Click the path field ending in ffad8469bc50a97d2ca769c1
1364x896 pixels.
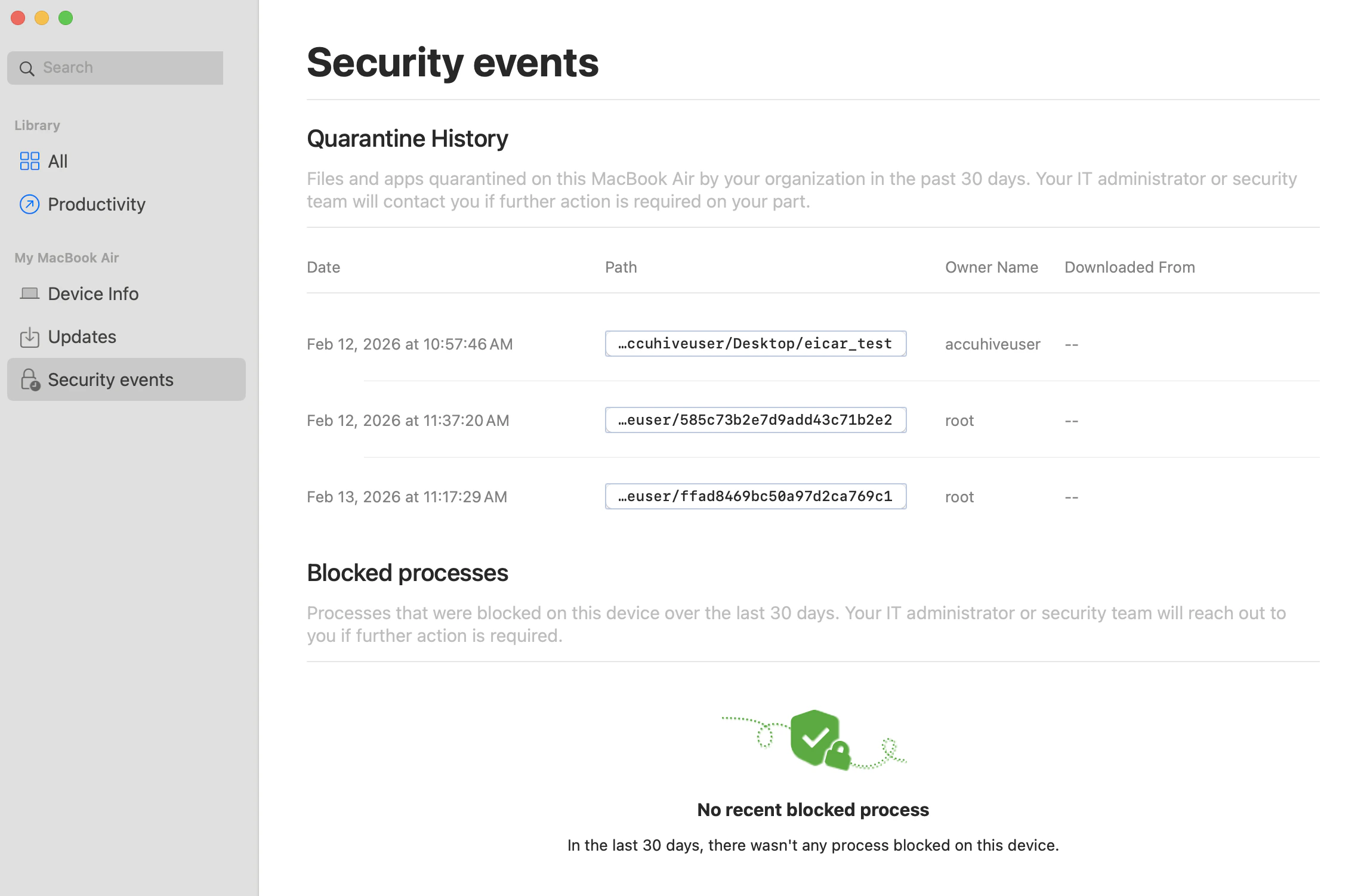point(755,496)
